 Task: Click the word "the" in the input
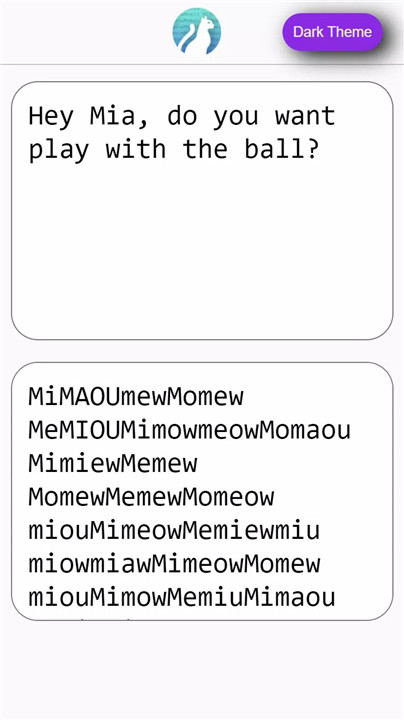(x=205, y=150)
